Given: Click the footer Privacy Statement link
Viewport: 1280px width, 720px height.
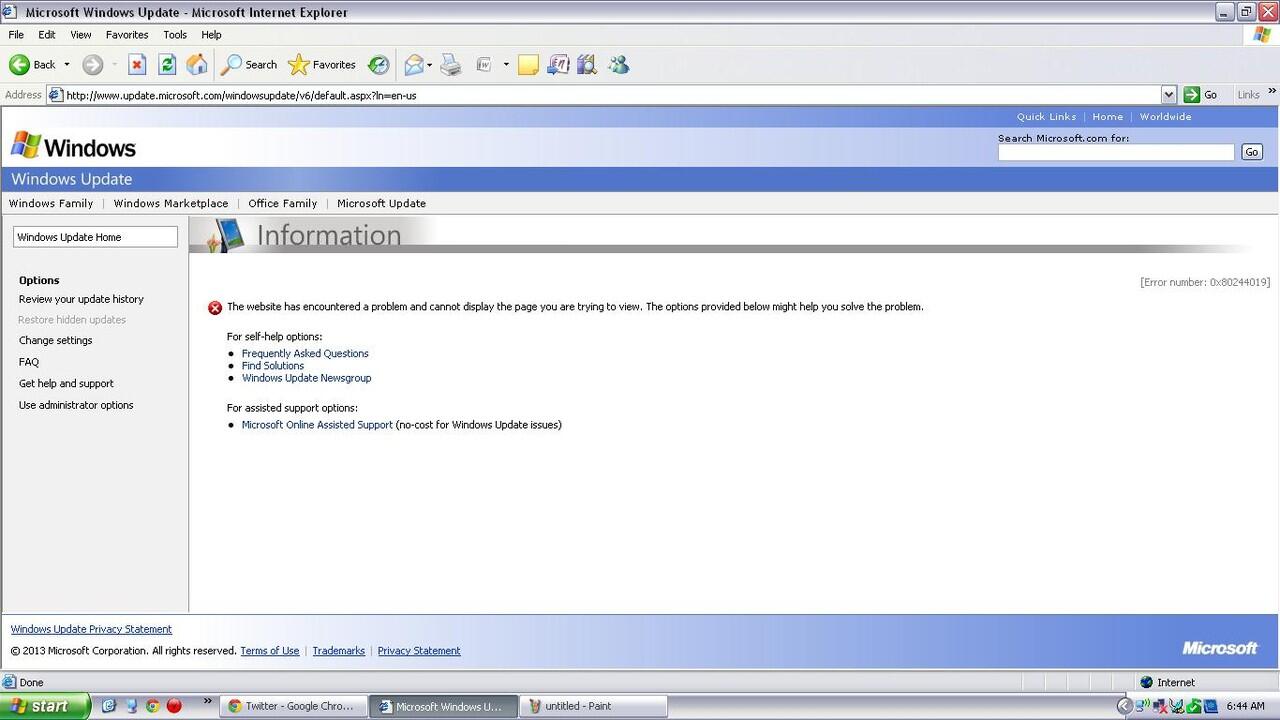Looking at the screenshot, I should 419,651.
